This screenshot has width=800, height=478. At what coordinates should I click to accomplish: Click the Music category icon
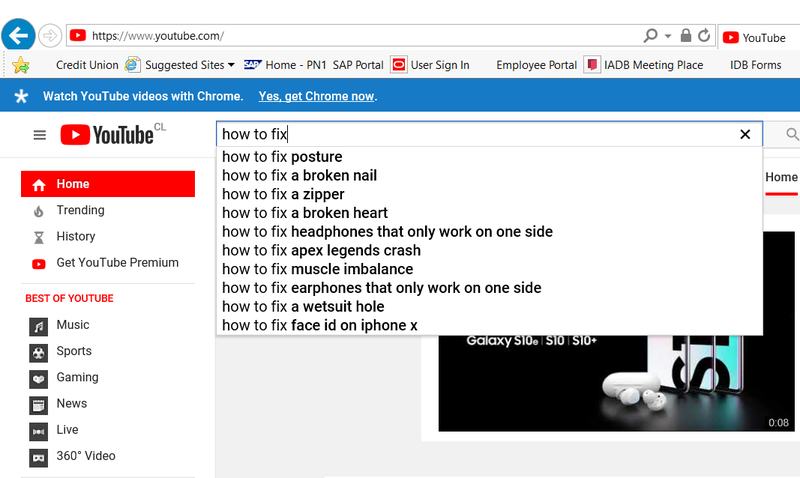click(x=38, y=325)
